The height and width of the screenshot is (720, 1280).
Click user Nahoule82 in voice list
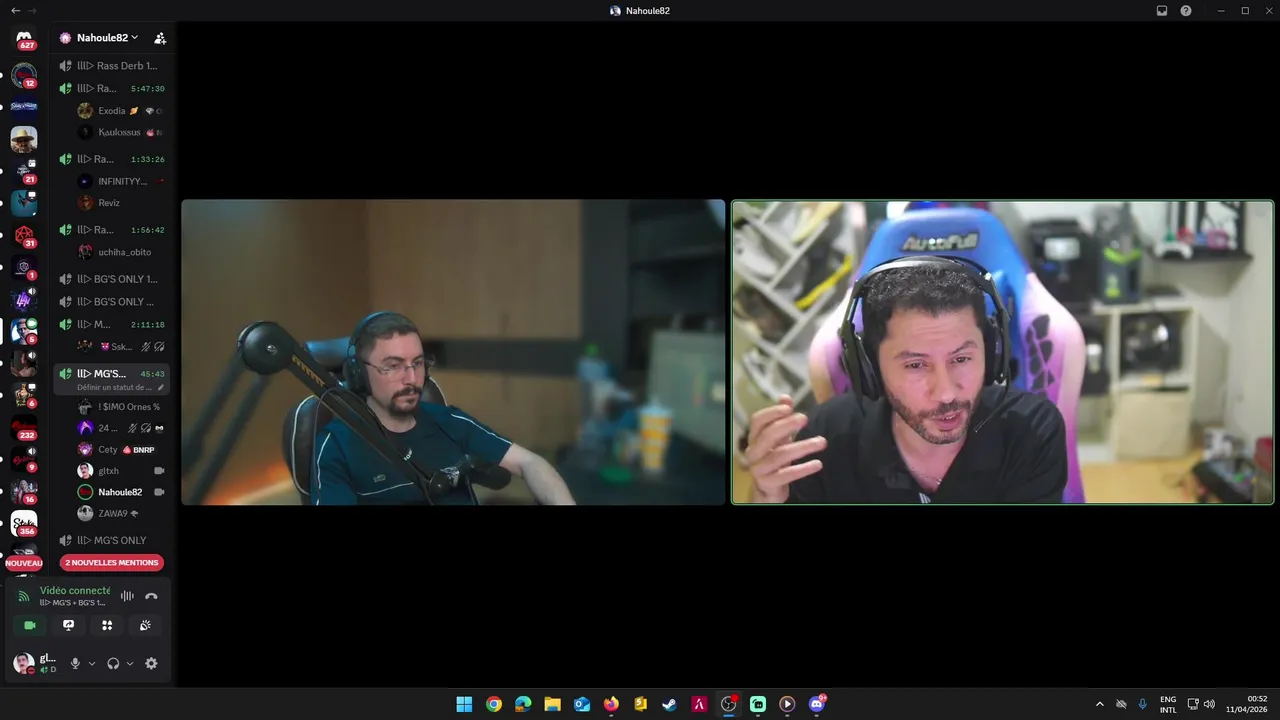tap(120, 492)
